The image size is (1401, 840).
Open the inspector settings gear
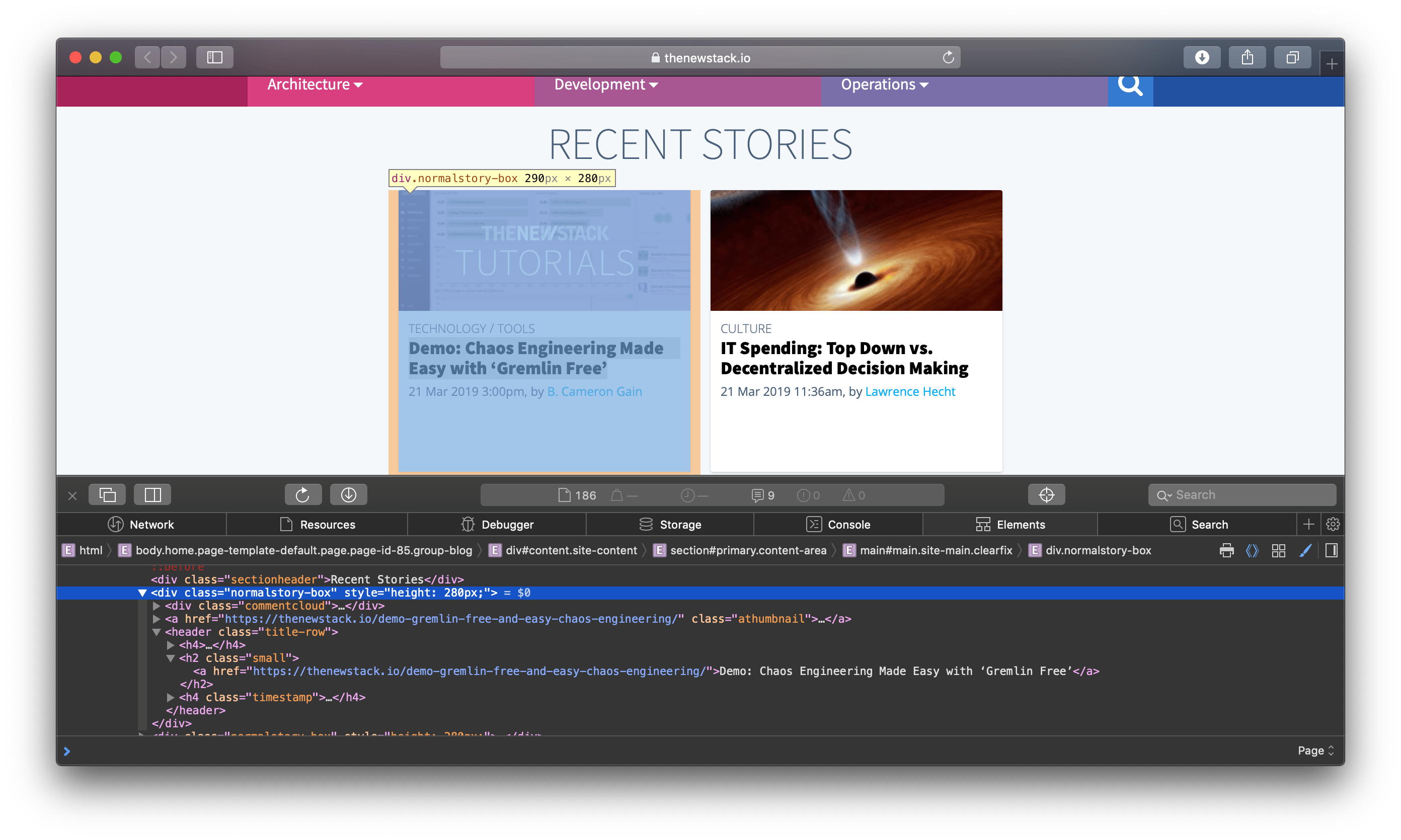coord(1333,524)
